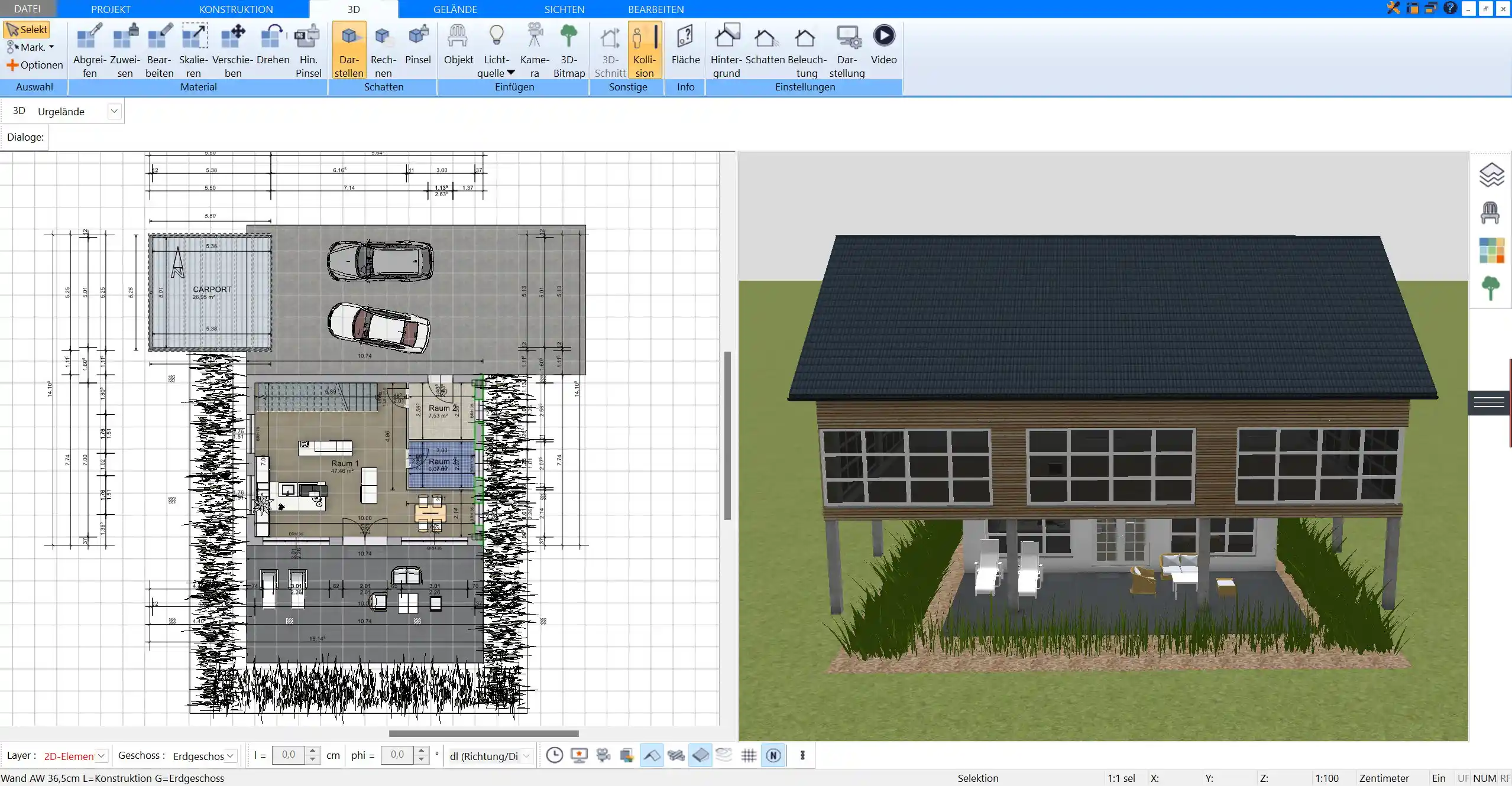Screen dimensions: 1512x786
Task: Select the Drehen material tool
Action: [x=273, y=44]
